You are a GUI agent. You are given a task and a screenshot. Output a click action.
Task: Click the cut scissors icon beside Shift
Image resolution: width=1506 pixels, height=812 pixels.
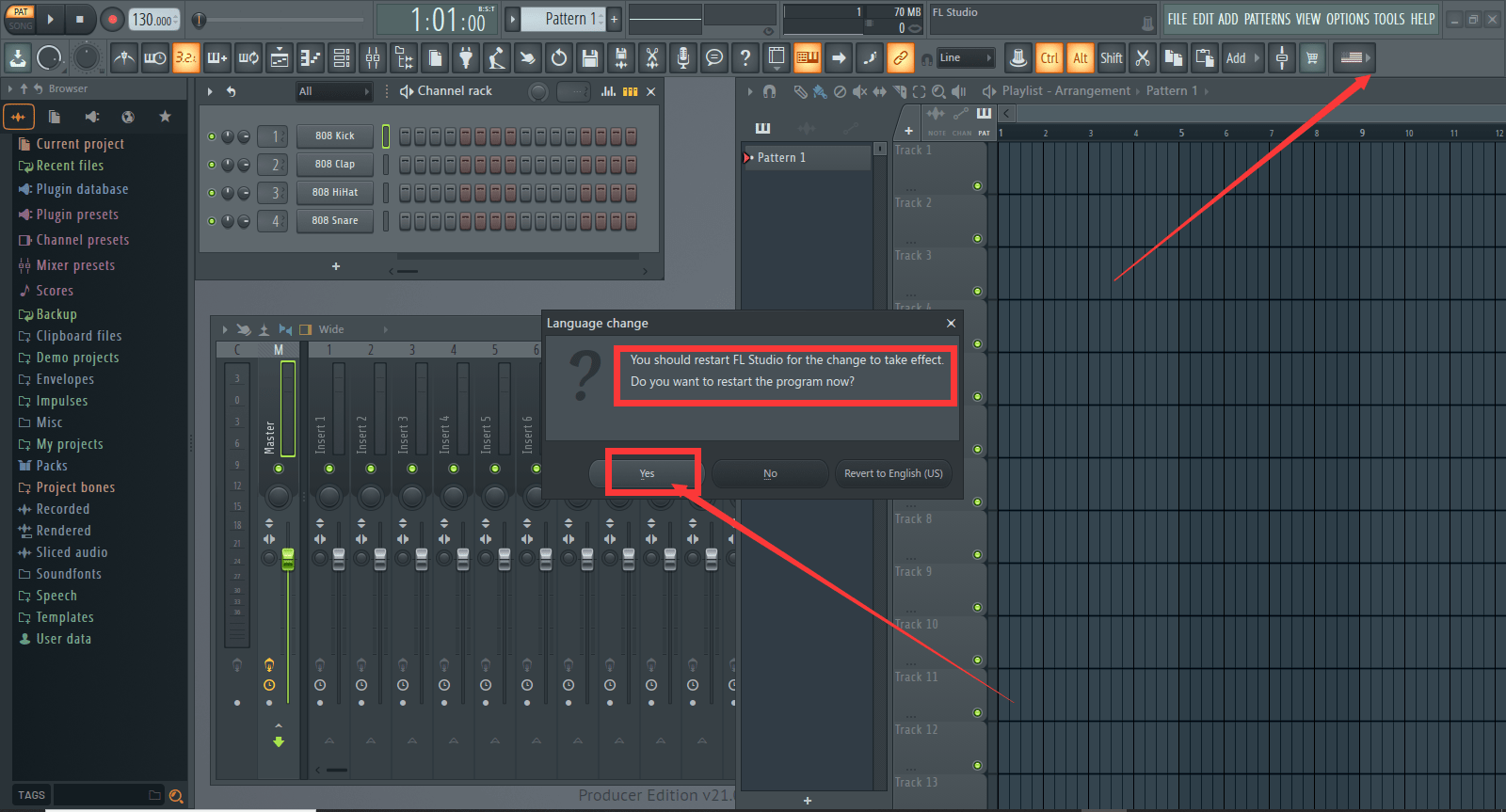coord(1143,58)
